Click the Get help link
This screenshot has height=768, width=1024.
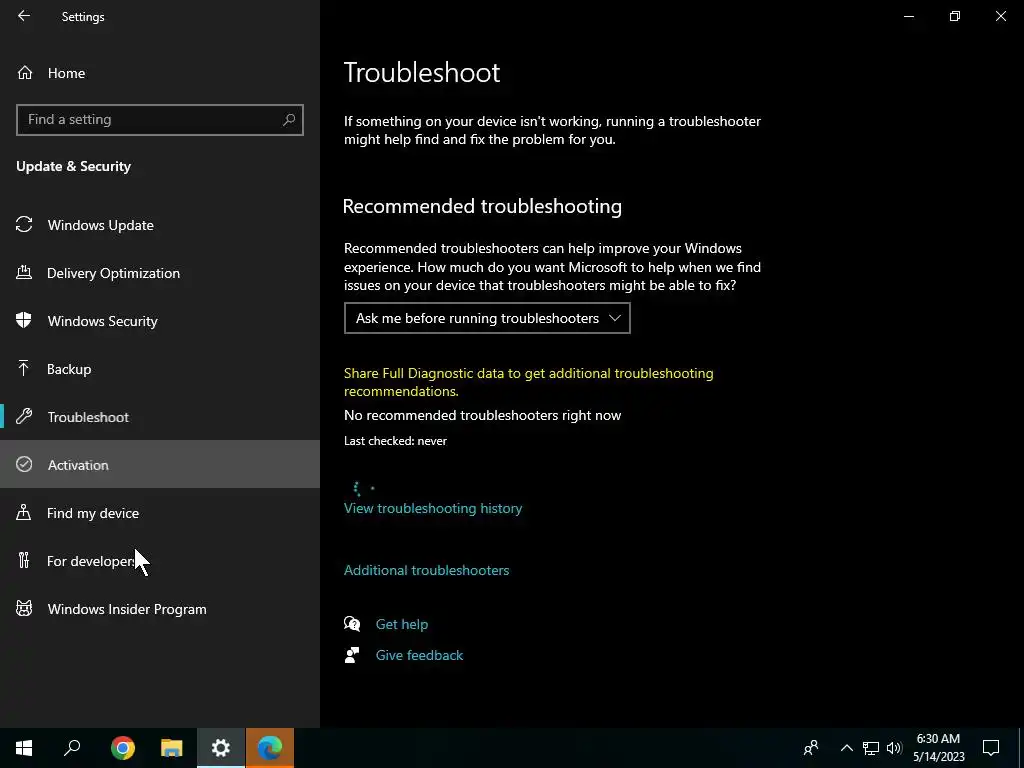(x=402, y=624)
